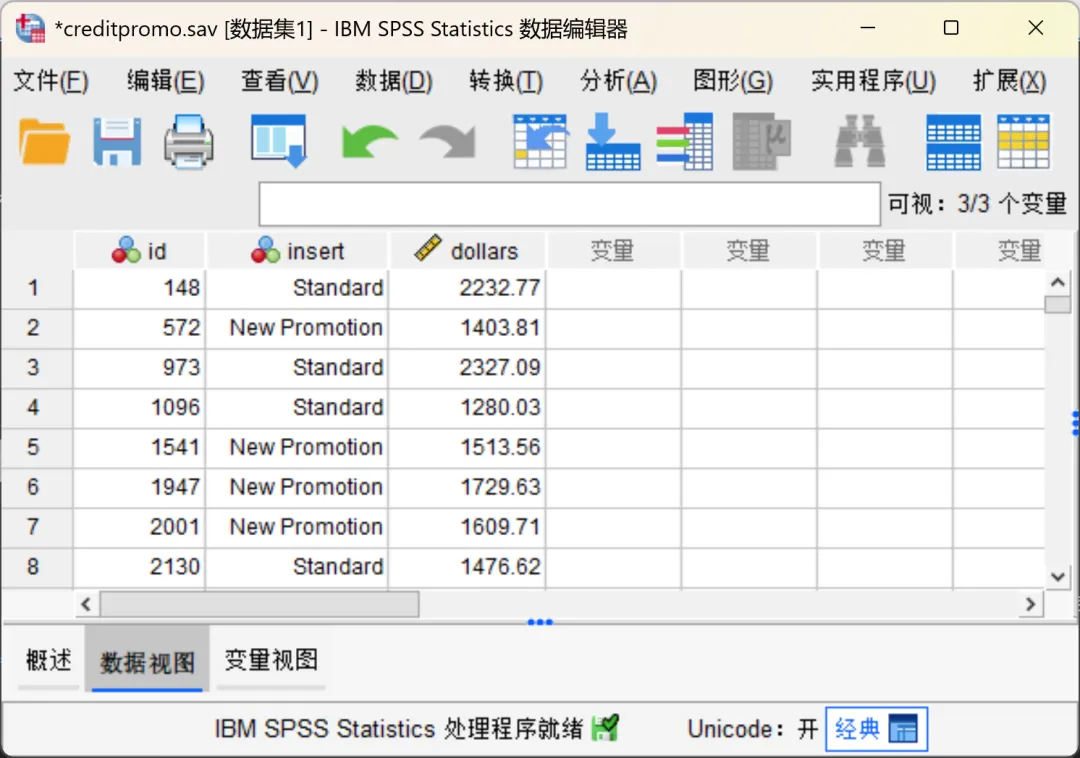The image size is (1080, 758).
Task: Switch to Classic view button 经典
Action: [x=876, y=728]
